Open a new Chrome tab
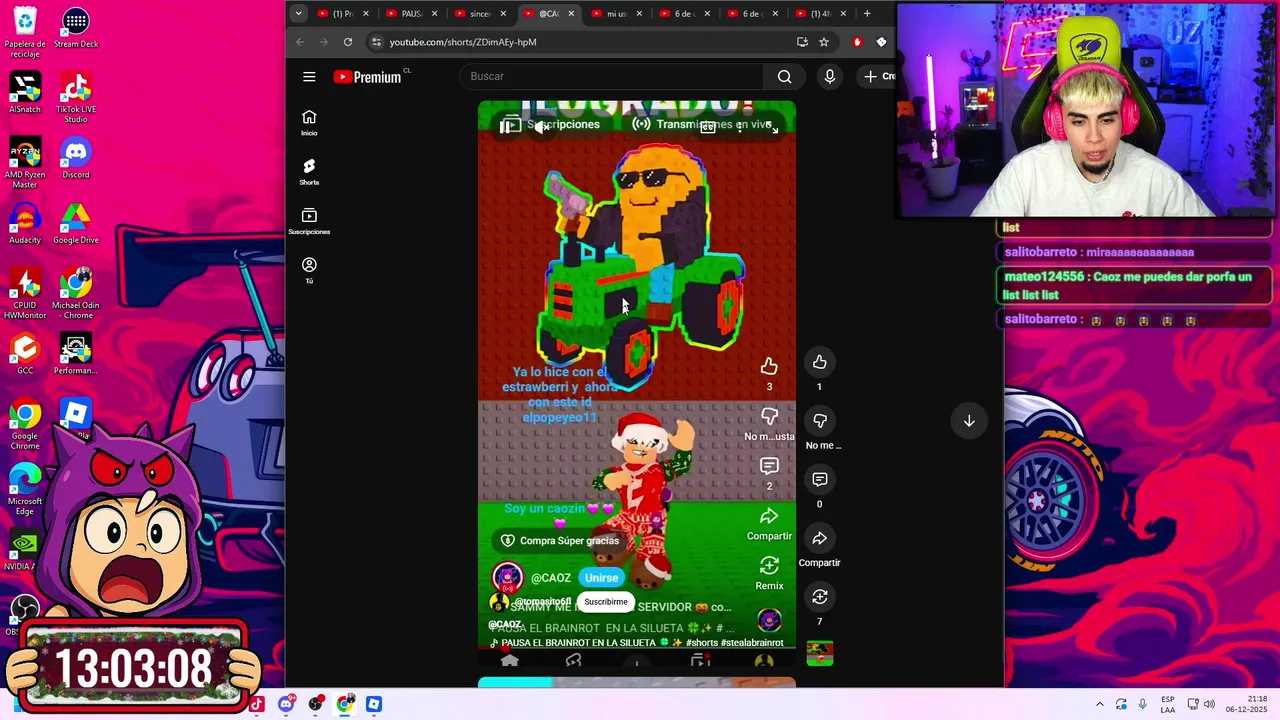1280x720 pixels. [x=867, y=14]
